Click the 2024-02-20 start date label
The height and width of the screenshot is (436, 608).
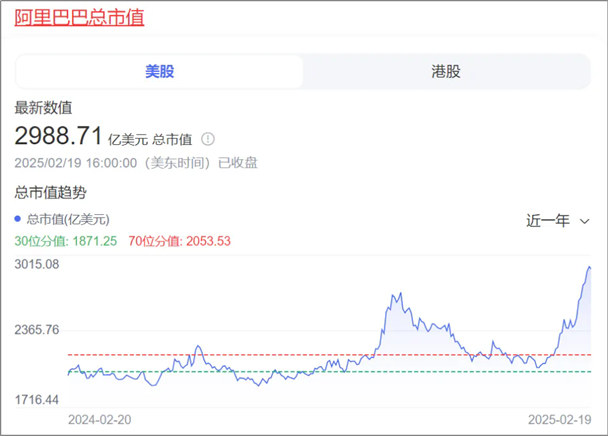pos(100,420)
